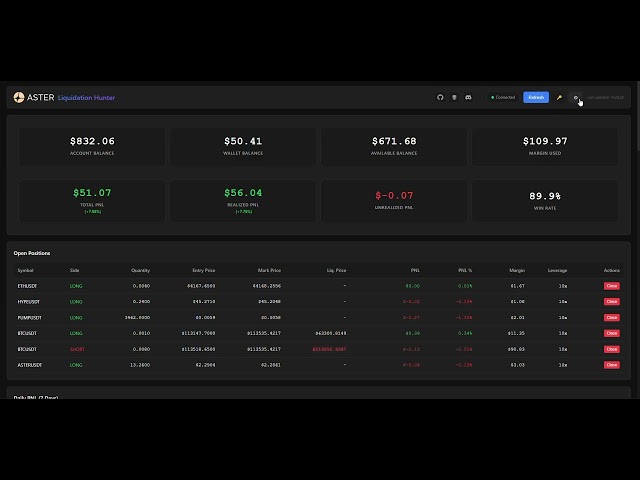The height and width of the screenshot is (480, 640).
Task: Click the Mark Price column header
Action: [269, 270]
